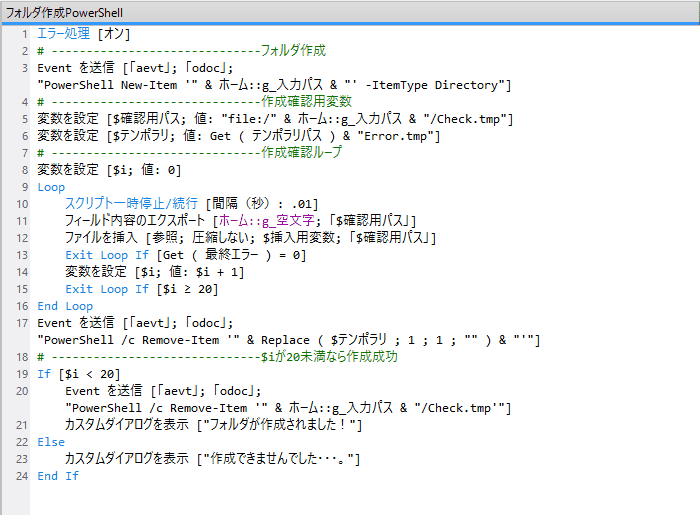Select line 8 変数を設定 $i 値 0

click(109, 170)
